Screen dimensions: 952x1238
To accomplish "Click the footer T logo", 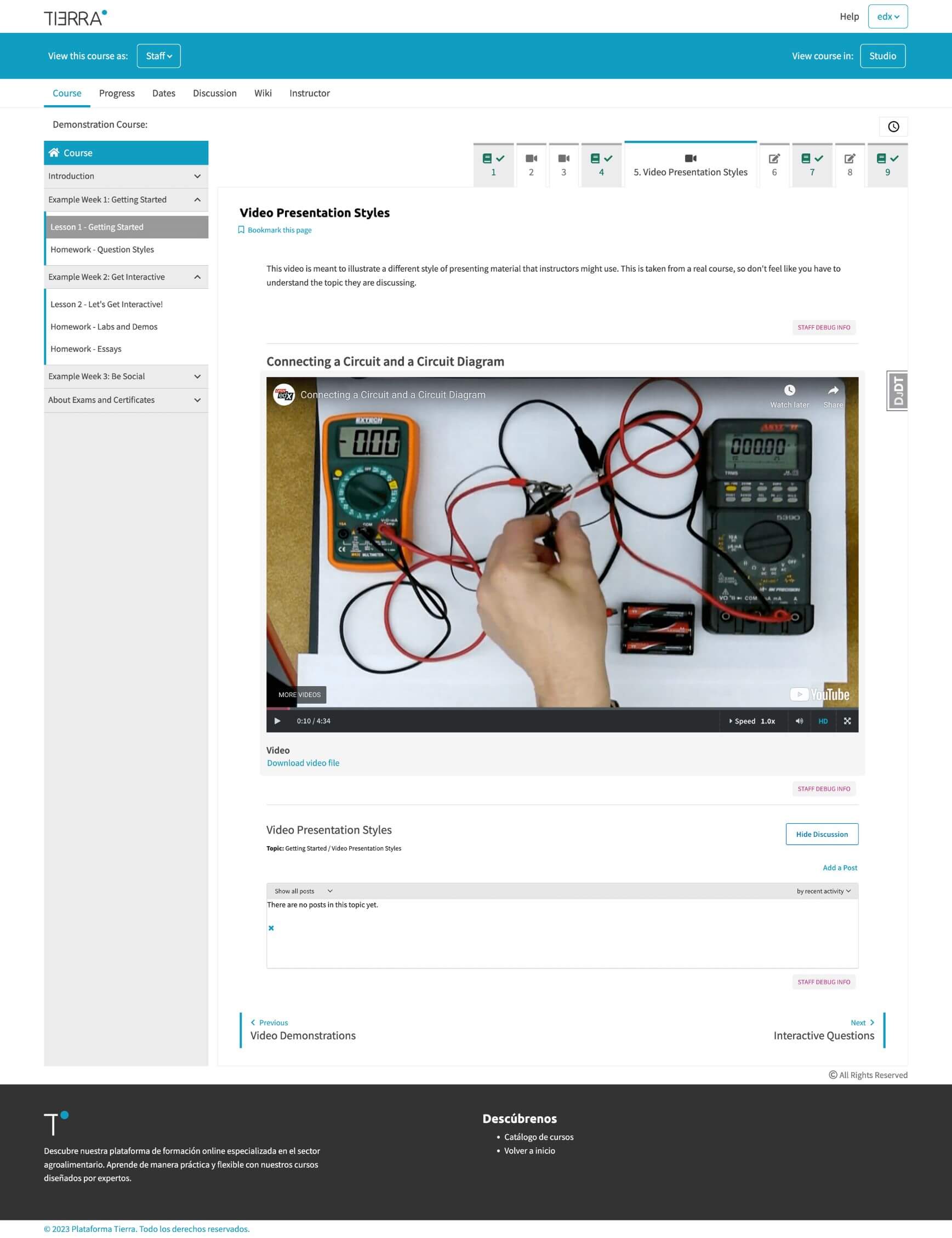I will [x=56, y=1123].
